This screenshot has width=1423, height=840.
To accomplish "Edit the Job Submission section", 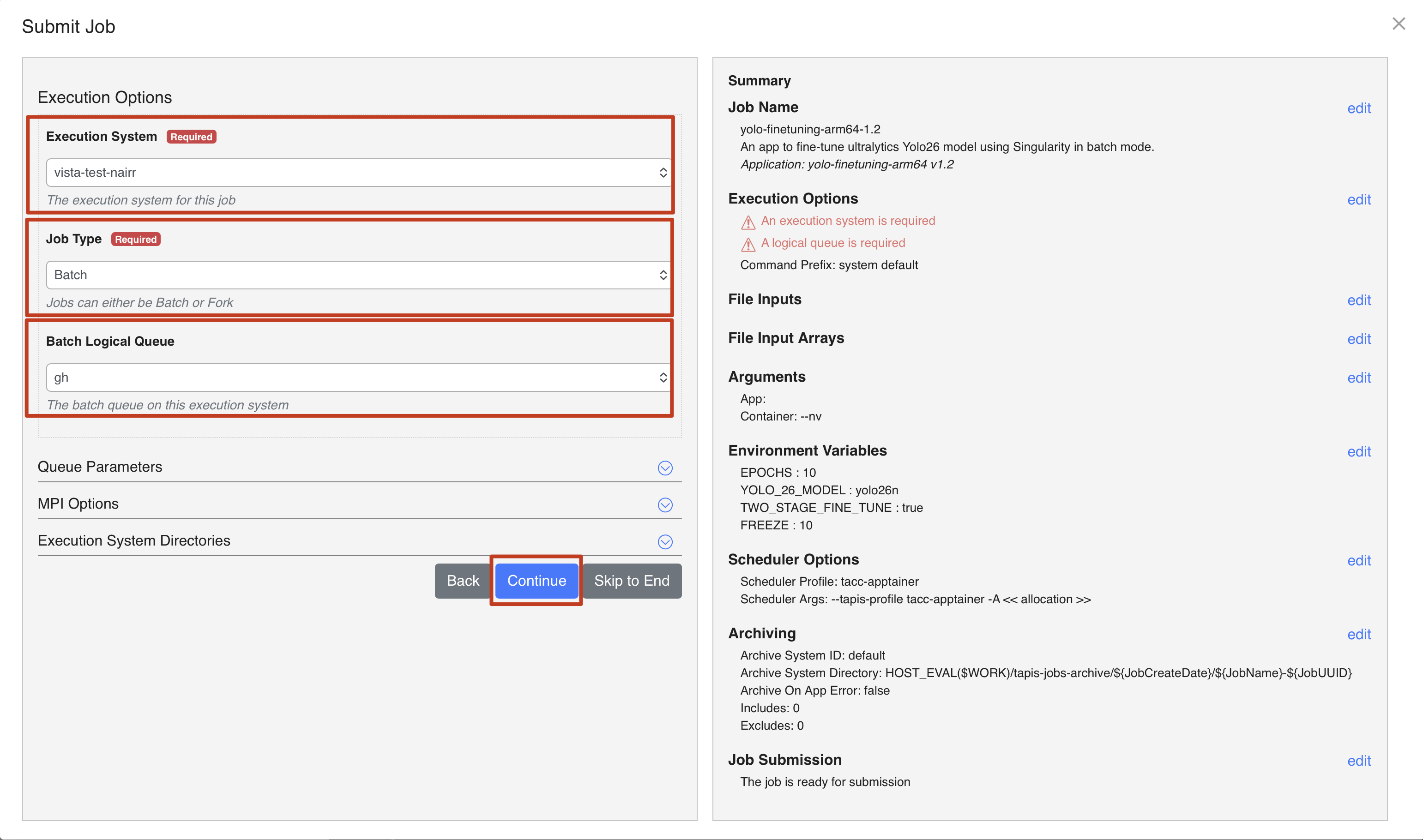I will 1358,762.
